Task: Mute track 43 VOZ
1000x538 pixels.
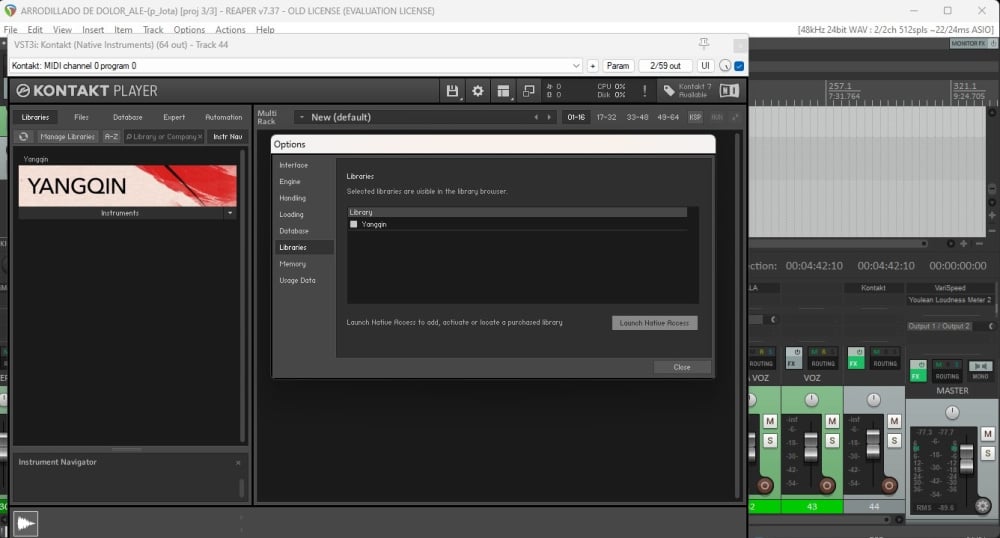Action: click(x=832, y=421)
